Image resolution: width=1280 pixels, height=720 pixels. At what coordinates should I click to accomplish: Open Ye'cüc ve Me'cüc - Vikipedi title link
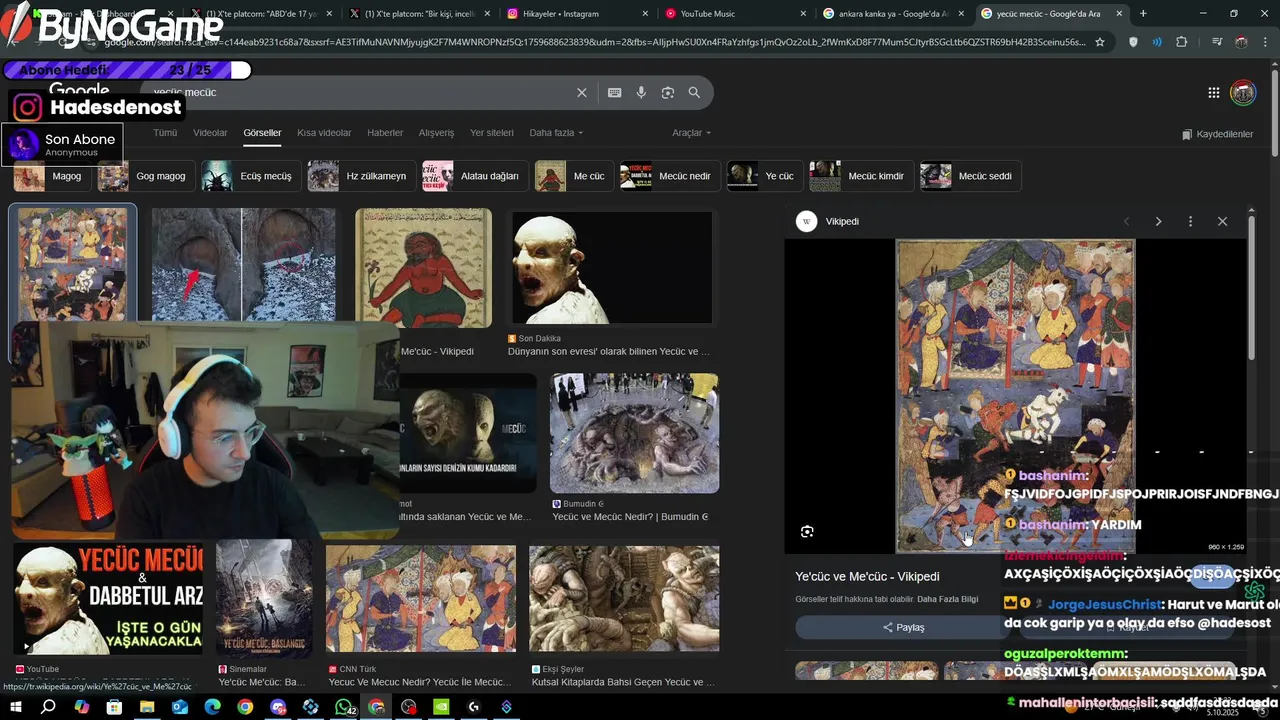pos(867,577)
